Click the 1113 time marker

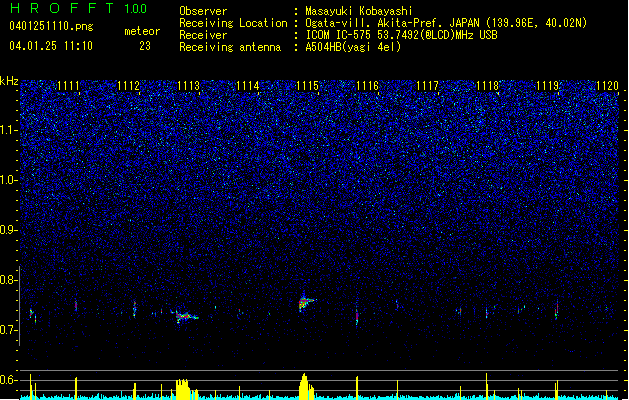pyautogui.click(x=188, y=86)
